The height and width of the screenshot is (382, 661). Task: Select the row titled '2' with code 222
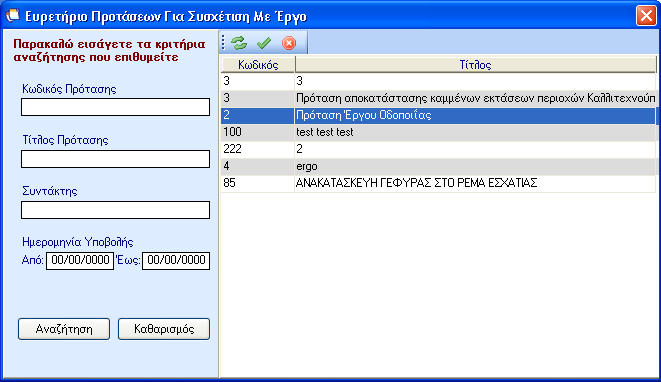(438, 149)
